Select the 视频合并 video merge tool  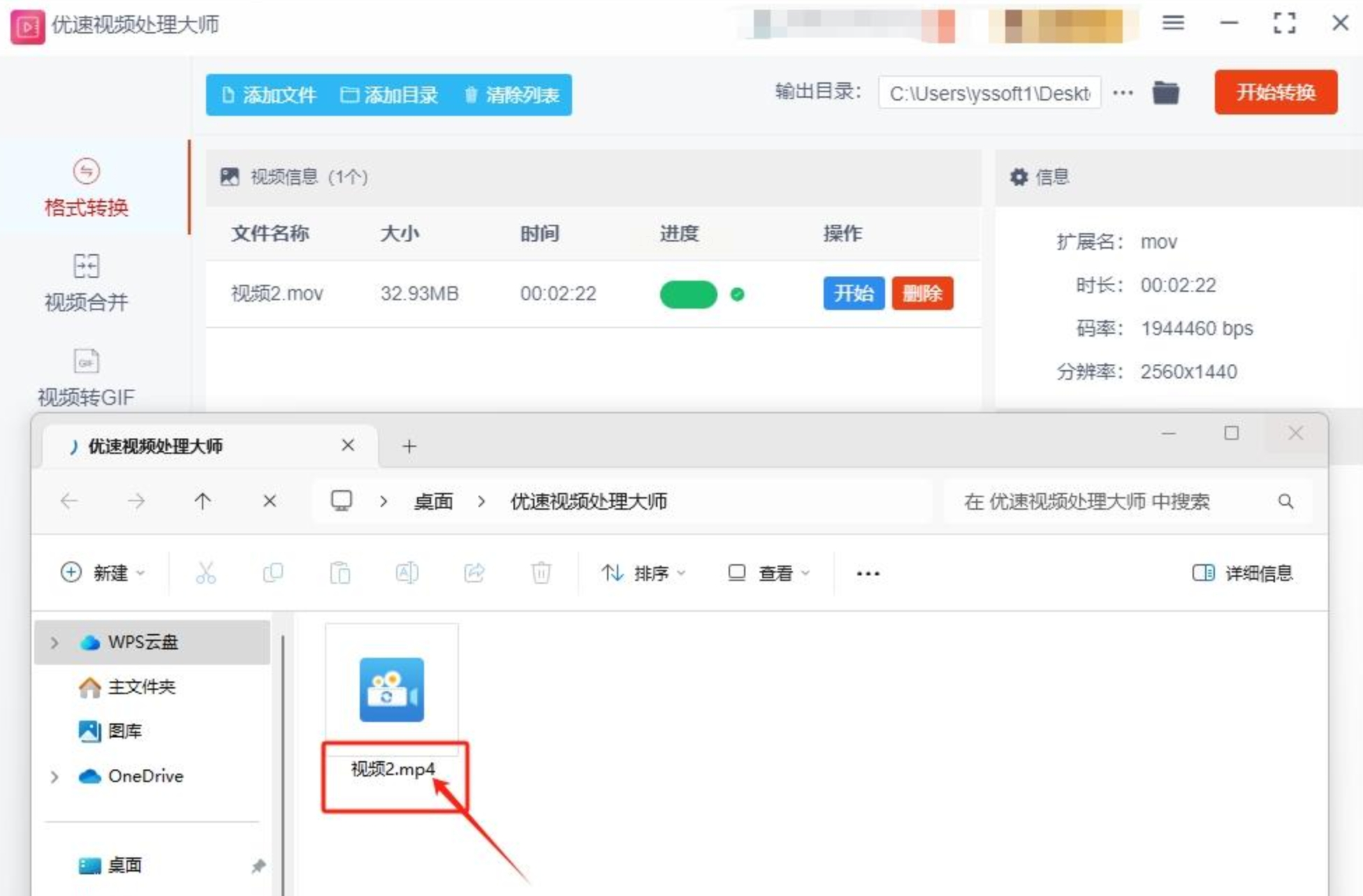(x=86, y=281)
